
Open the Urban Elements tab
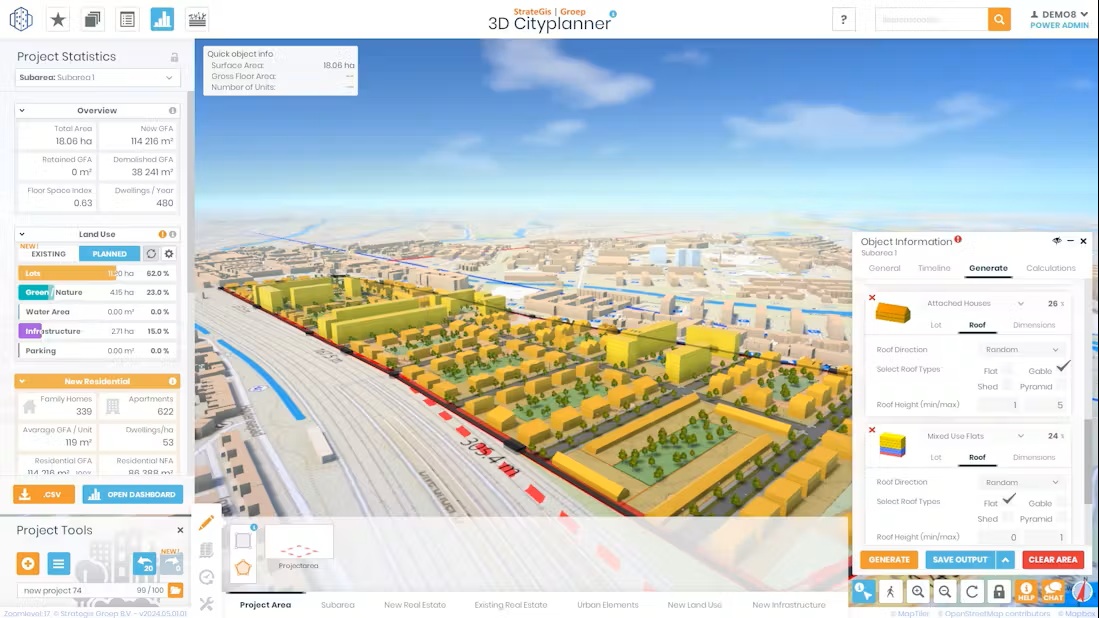608,605
